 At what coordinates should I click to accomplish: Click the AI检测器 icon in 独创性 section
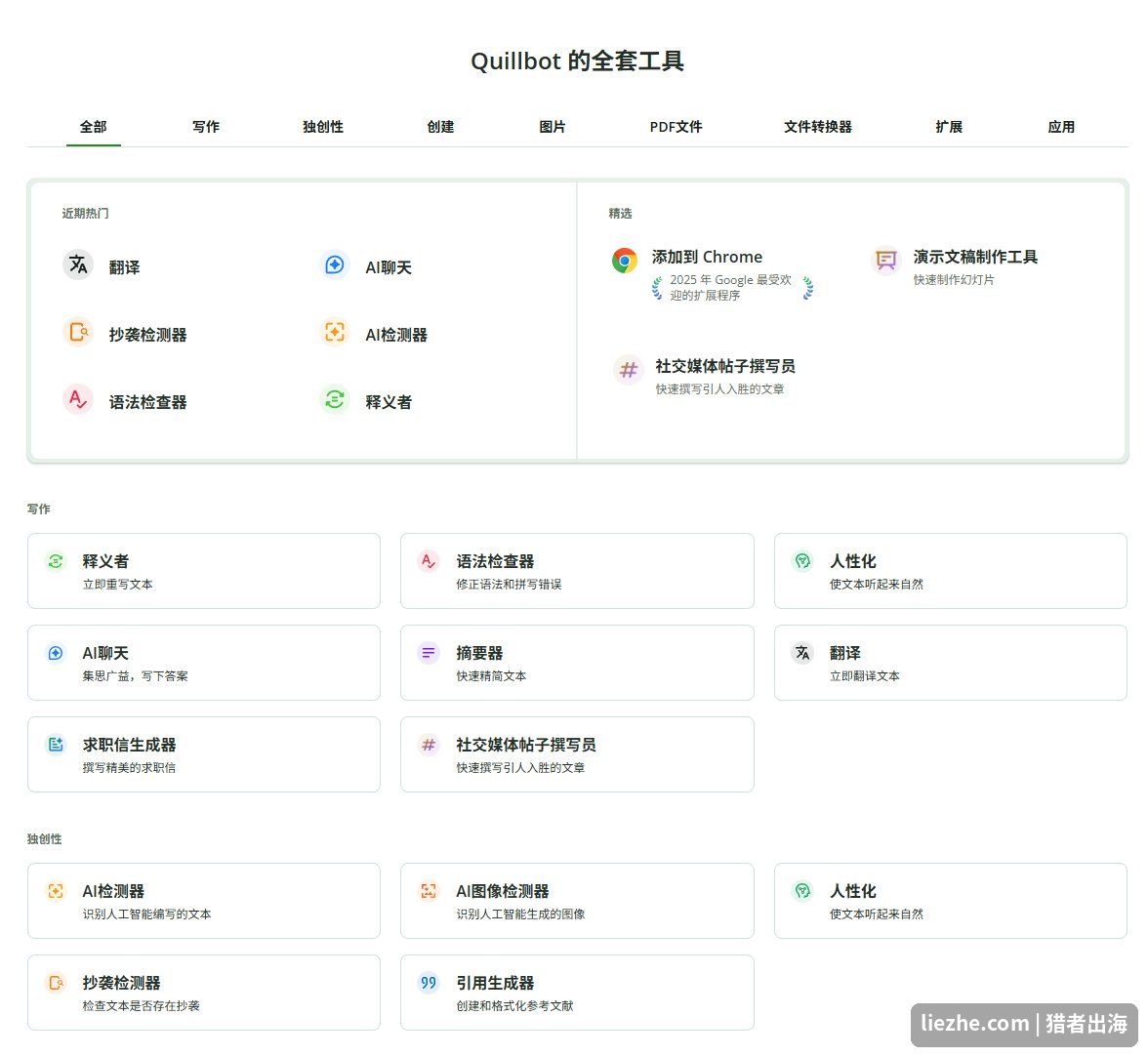click(56, 891)
